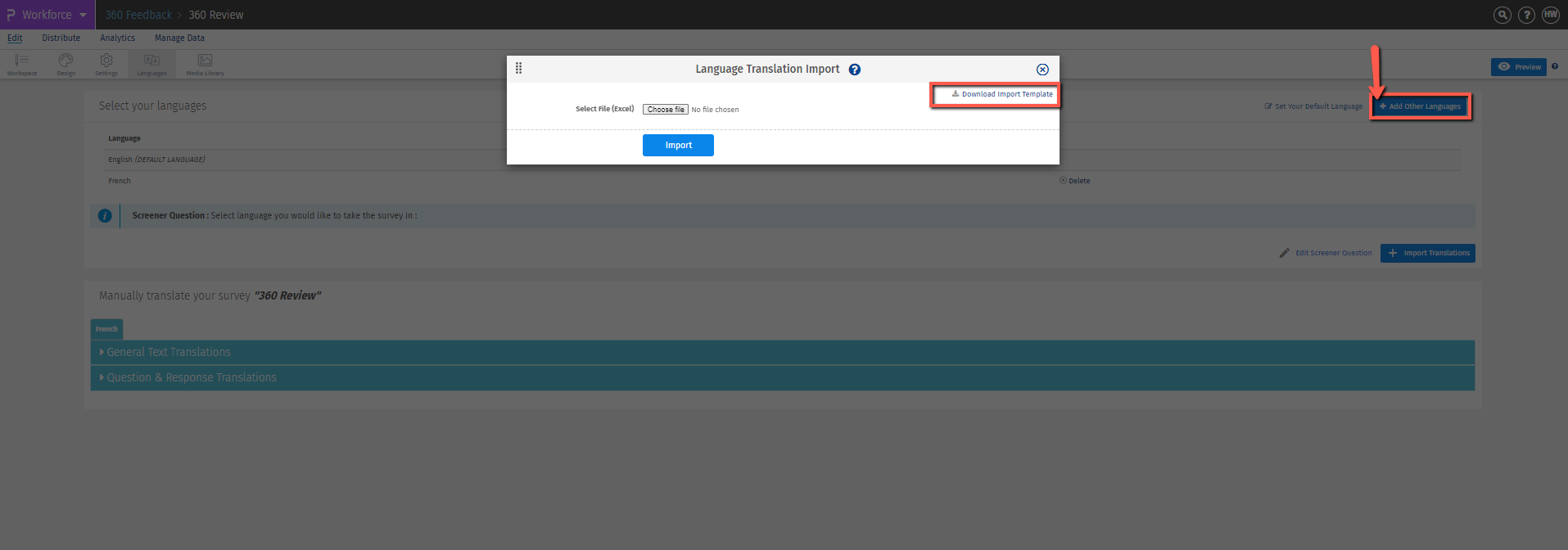
Task: Select the French translation tab
Action: (x=106, y=329)
